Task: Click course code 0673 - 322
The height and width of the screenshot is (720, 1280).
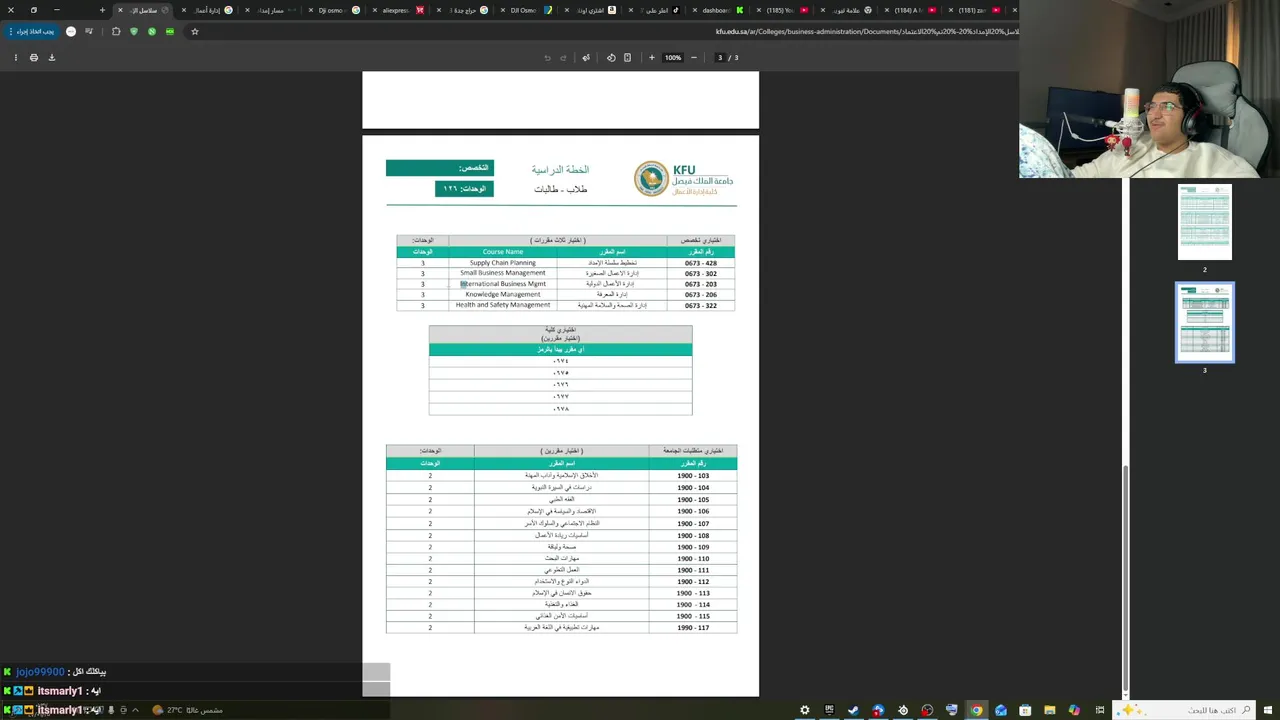Action: [x=700, y=305]
